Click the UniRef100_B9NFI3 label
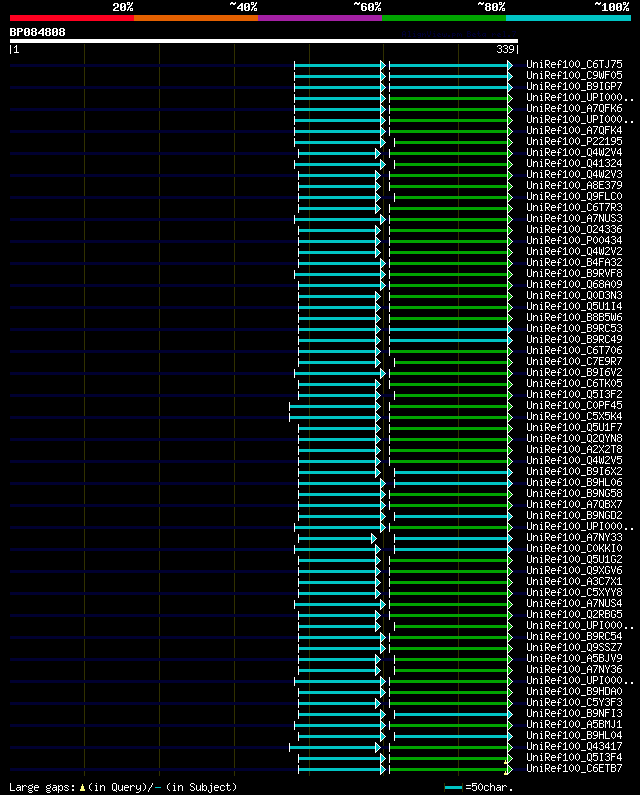 (x=574, y=713)
